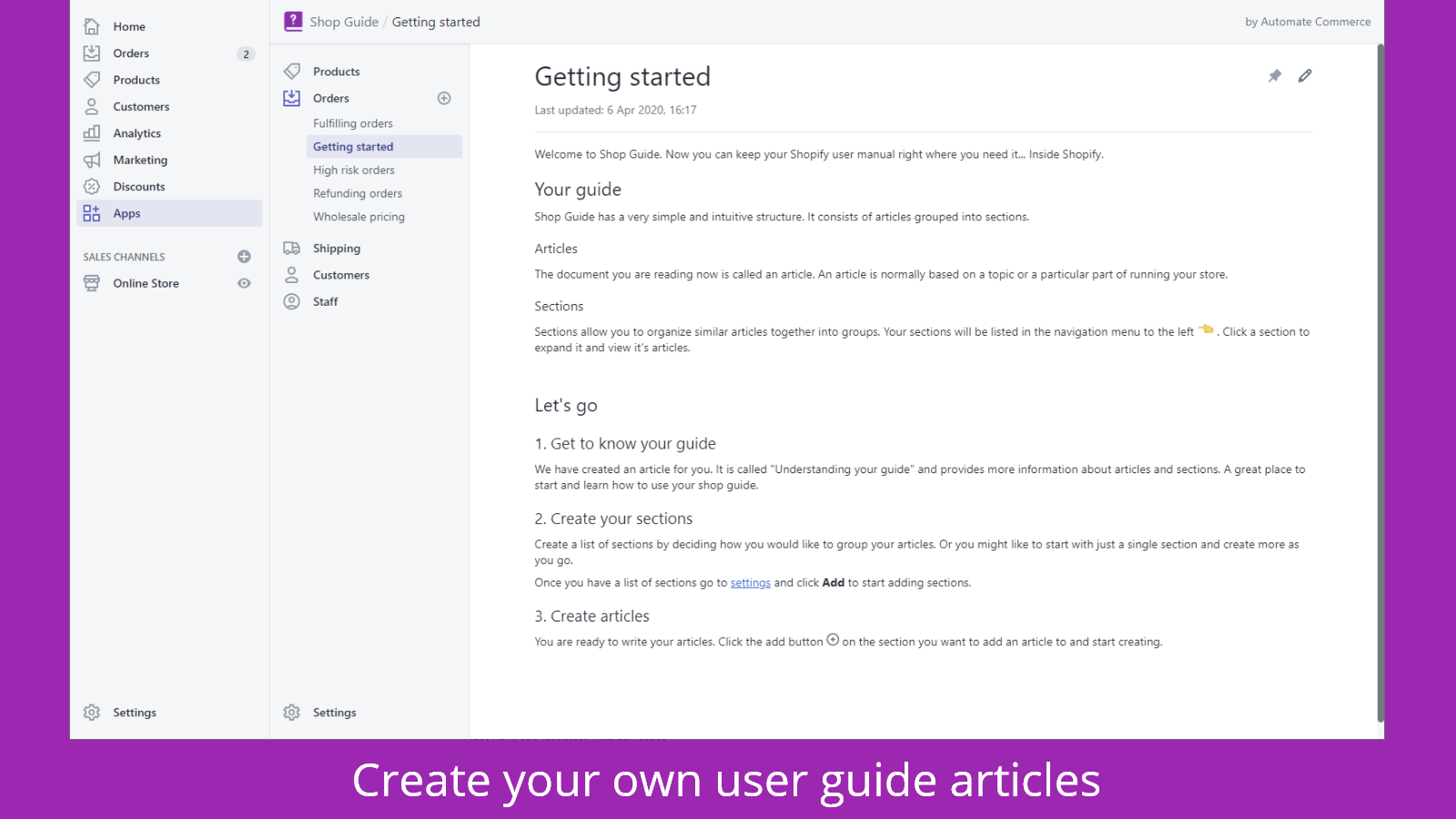Viewport: 1456px width, 819px height.
Task: Open the Shop Guide app icon in breadcrumb
Action: (292, 20)
